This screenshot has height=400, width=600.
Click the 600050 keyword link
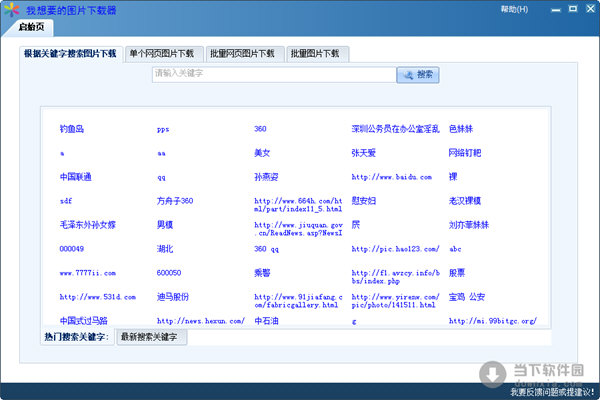tap(169, 273)
